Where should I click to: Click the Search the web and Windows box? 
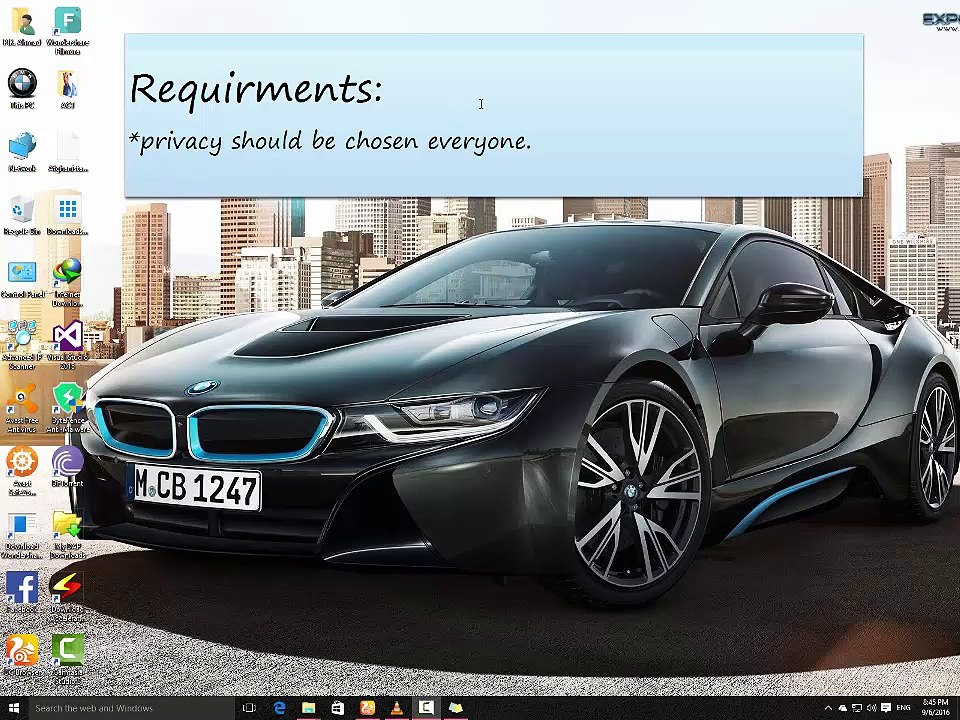click(x=132, y=708)
